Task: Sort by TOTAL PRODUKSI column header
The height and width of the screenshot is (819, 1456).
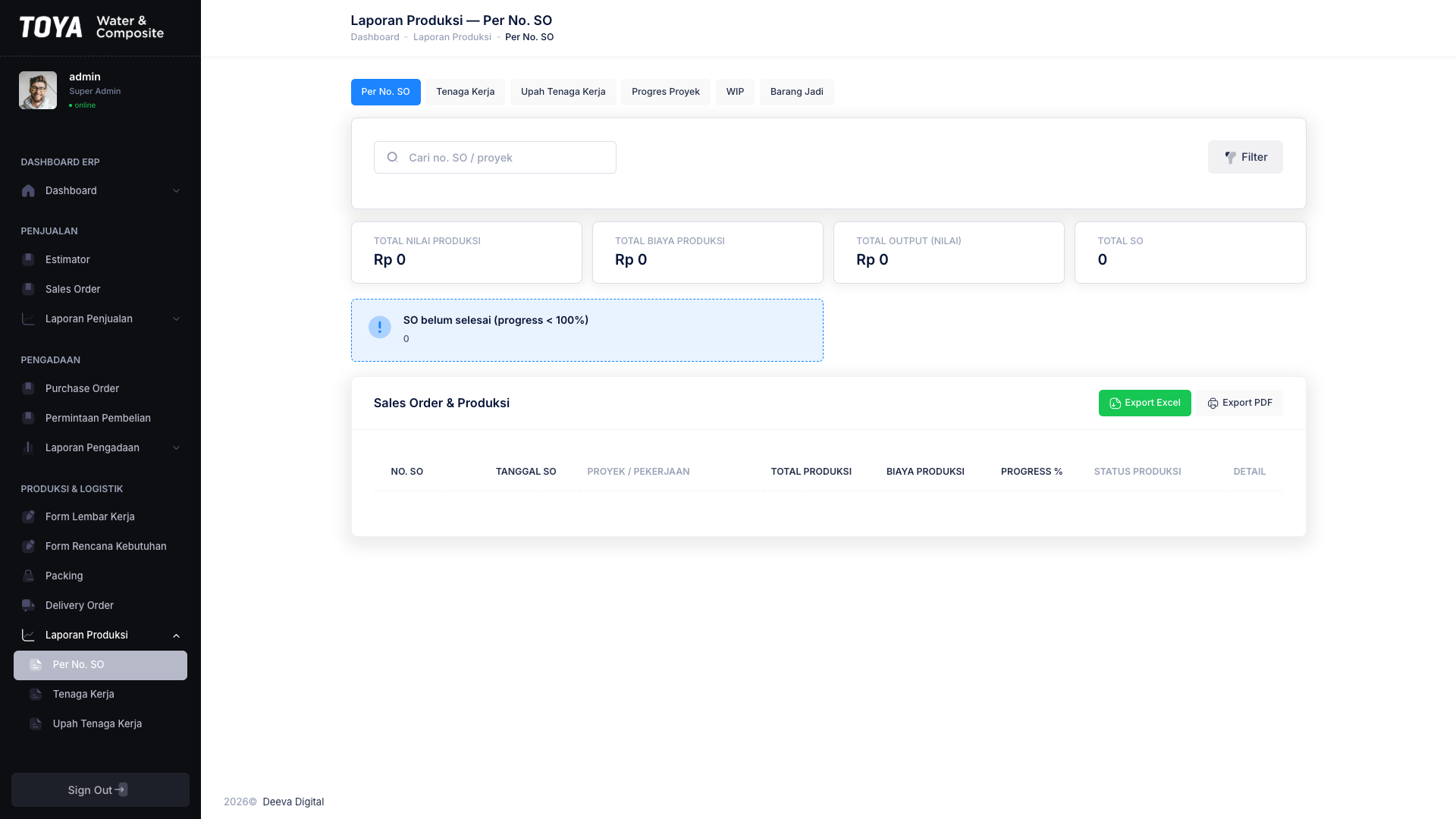Action: tap(811, 472)
